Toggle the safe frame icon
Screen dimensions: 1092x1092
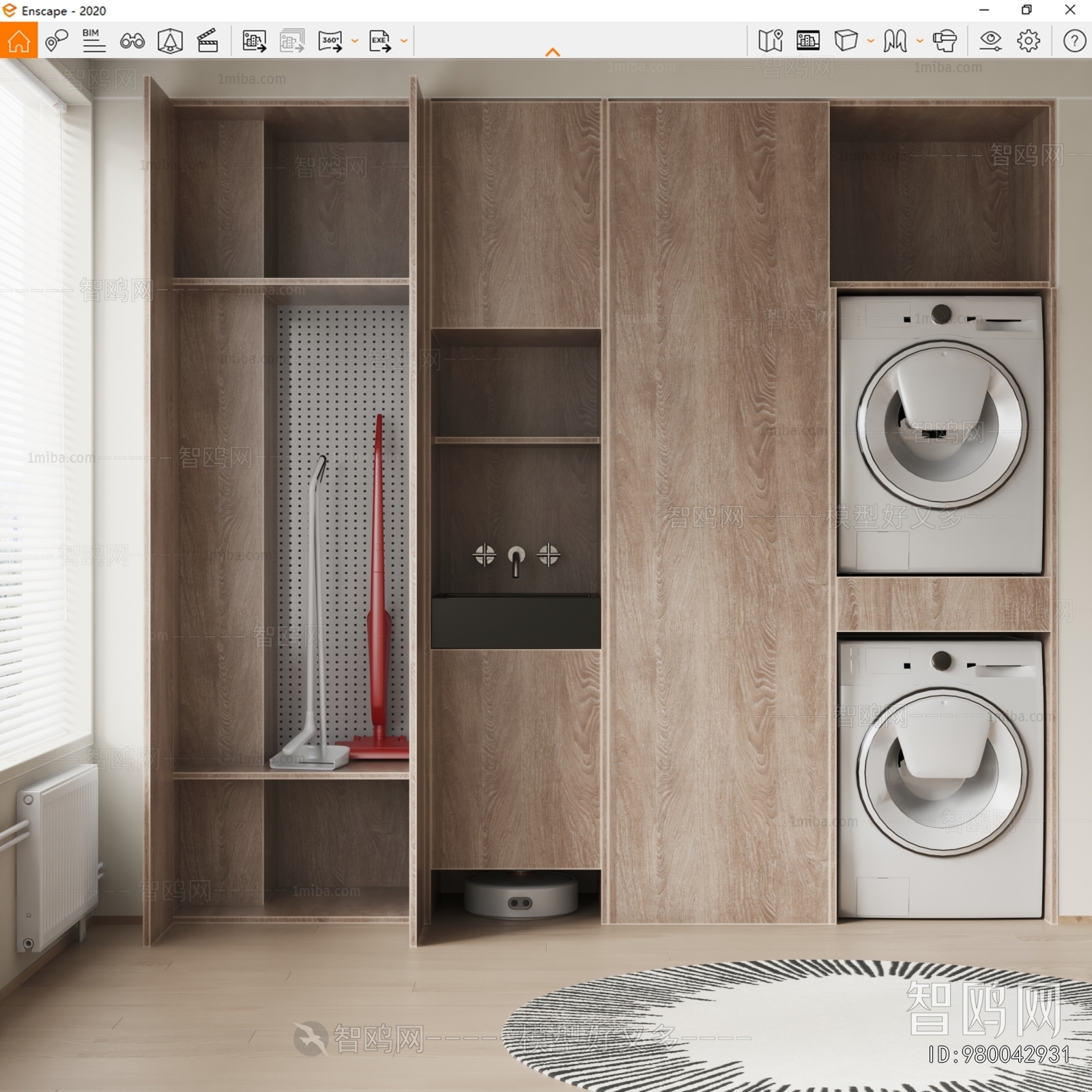coord(170,41)
